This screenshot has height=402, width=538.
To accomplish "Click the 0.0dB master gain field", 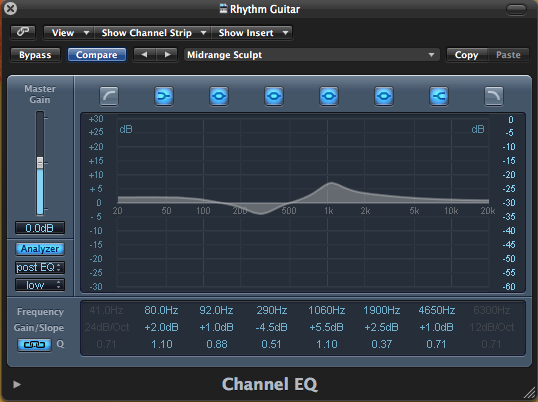I will [40, 228].
